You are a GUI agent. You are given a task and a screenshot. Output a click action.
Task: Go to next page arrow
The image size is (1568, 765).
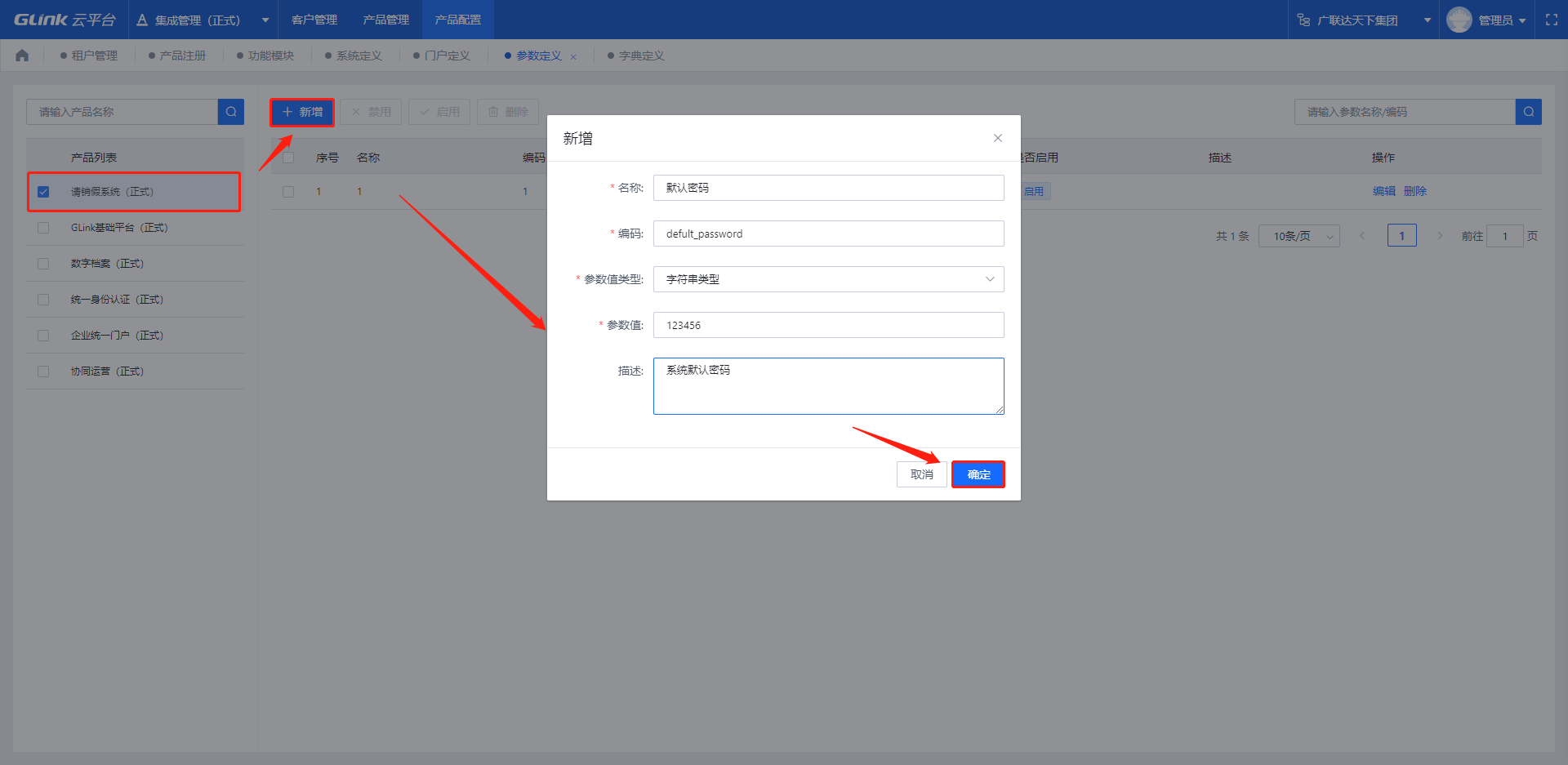(1440, 236)
